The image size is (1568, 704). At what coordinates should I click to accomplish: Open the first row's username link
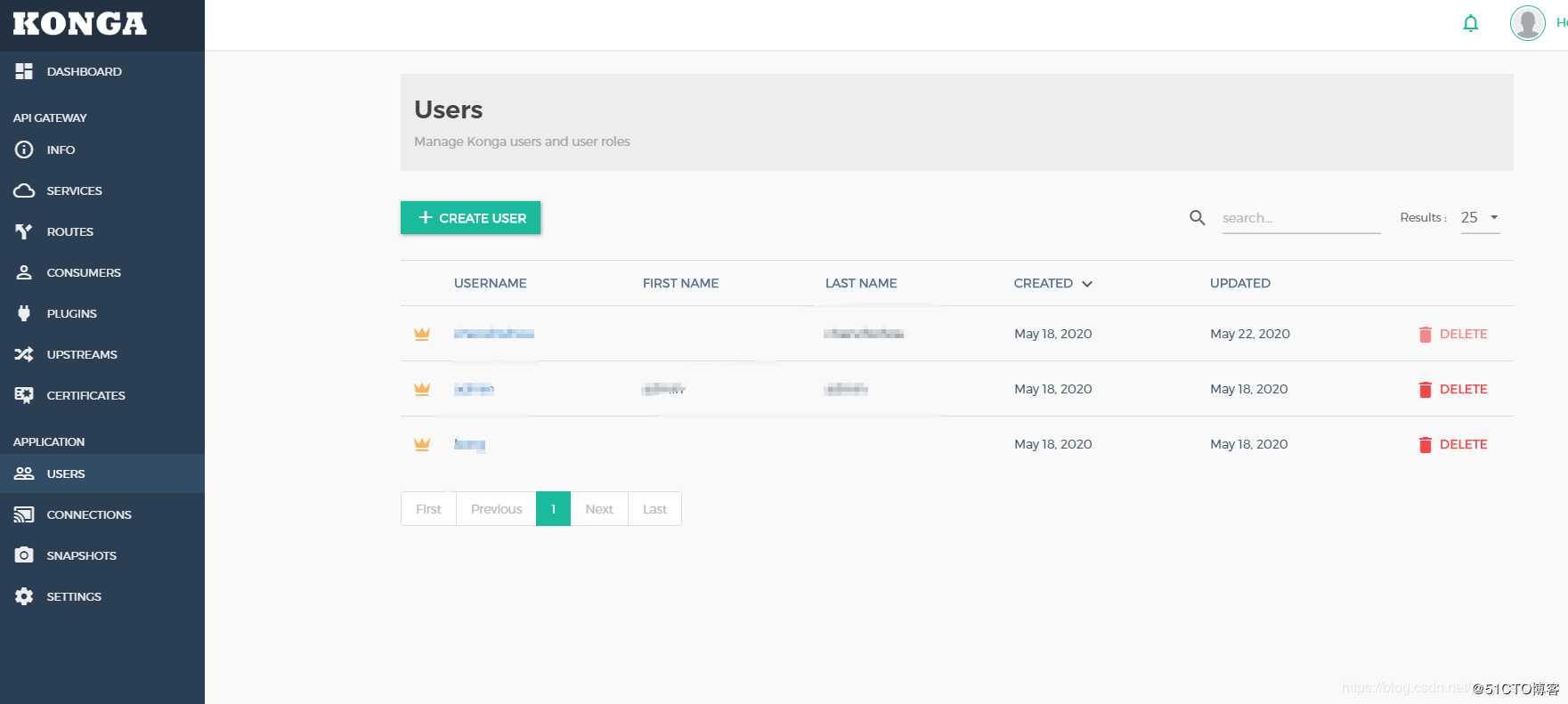(494, 334)
